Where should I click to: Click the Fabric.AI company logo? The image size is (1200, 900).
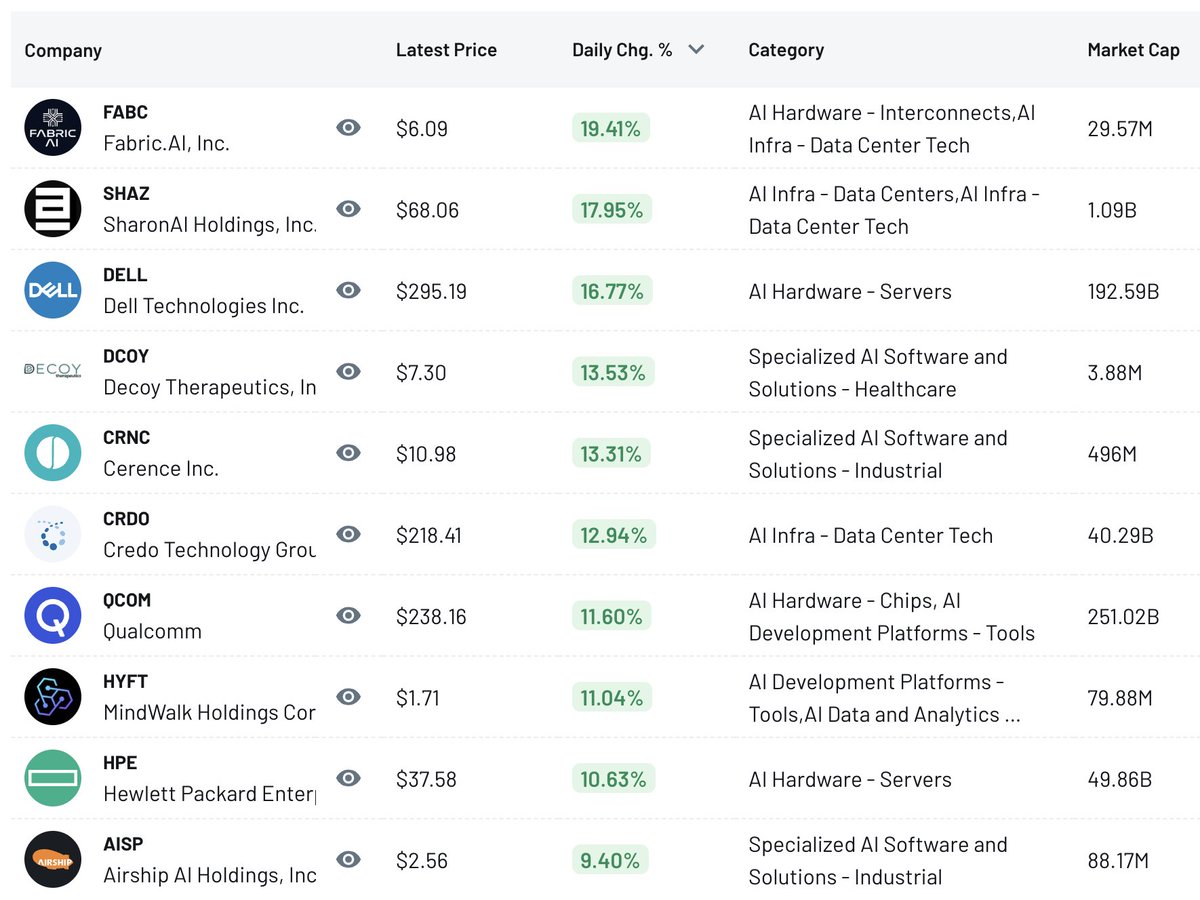click(53, 128)
